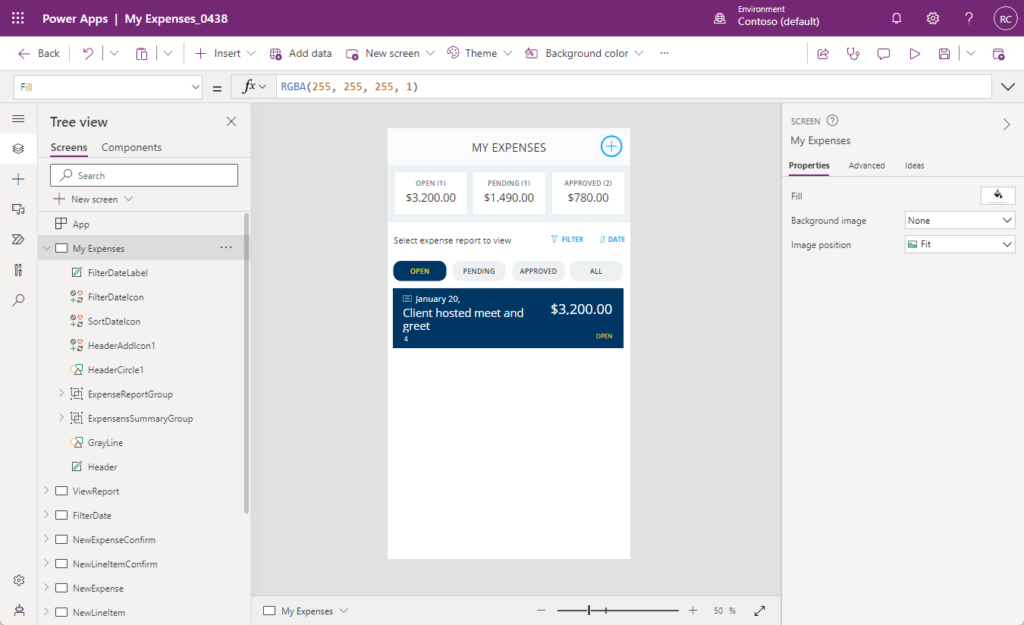Click the Undo icon

pyautogui.click(x=88, y=54)
